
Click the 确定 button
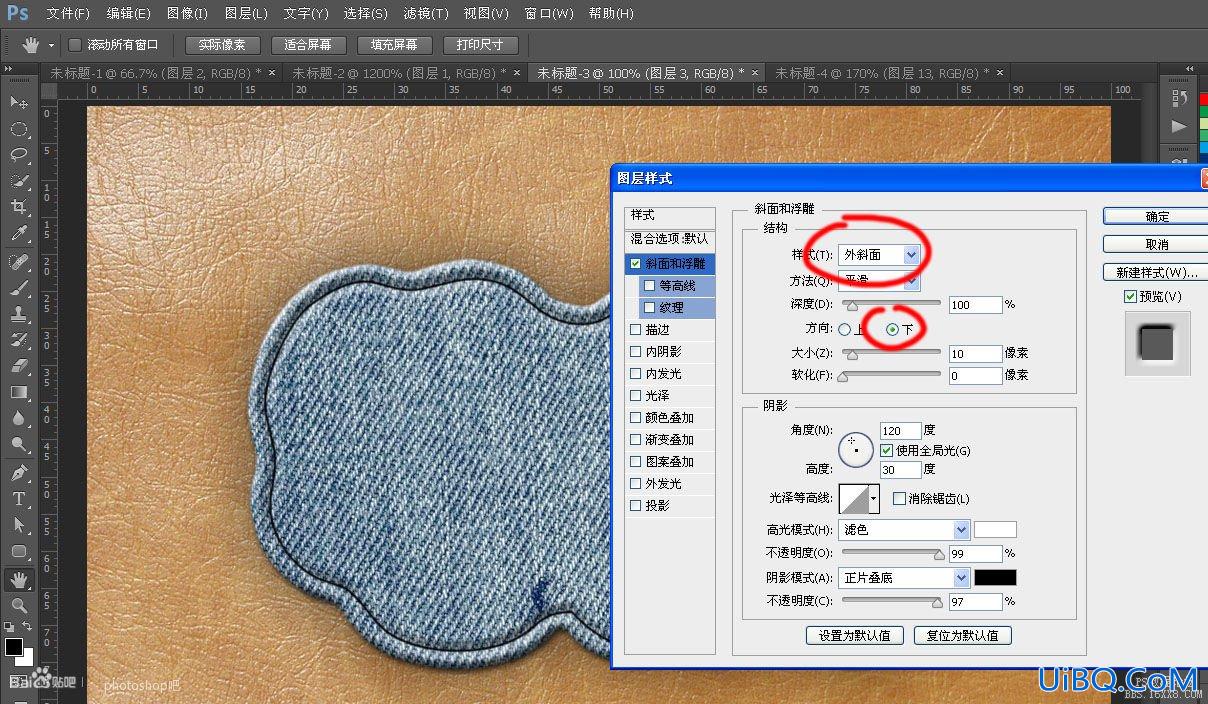(x=1156, y=216)
